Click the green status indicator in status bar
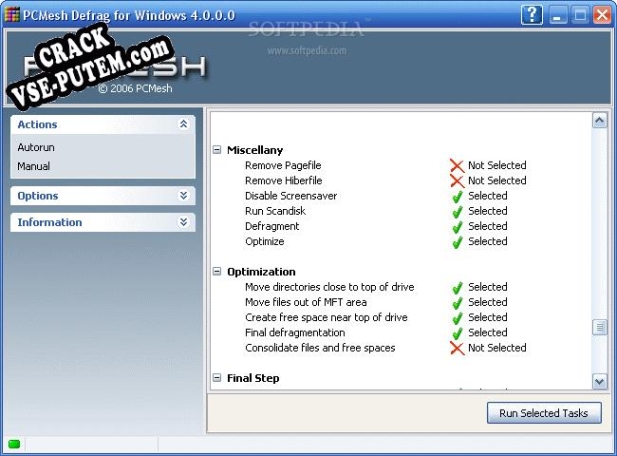 [x=14, y=443]
